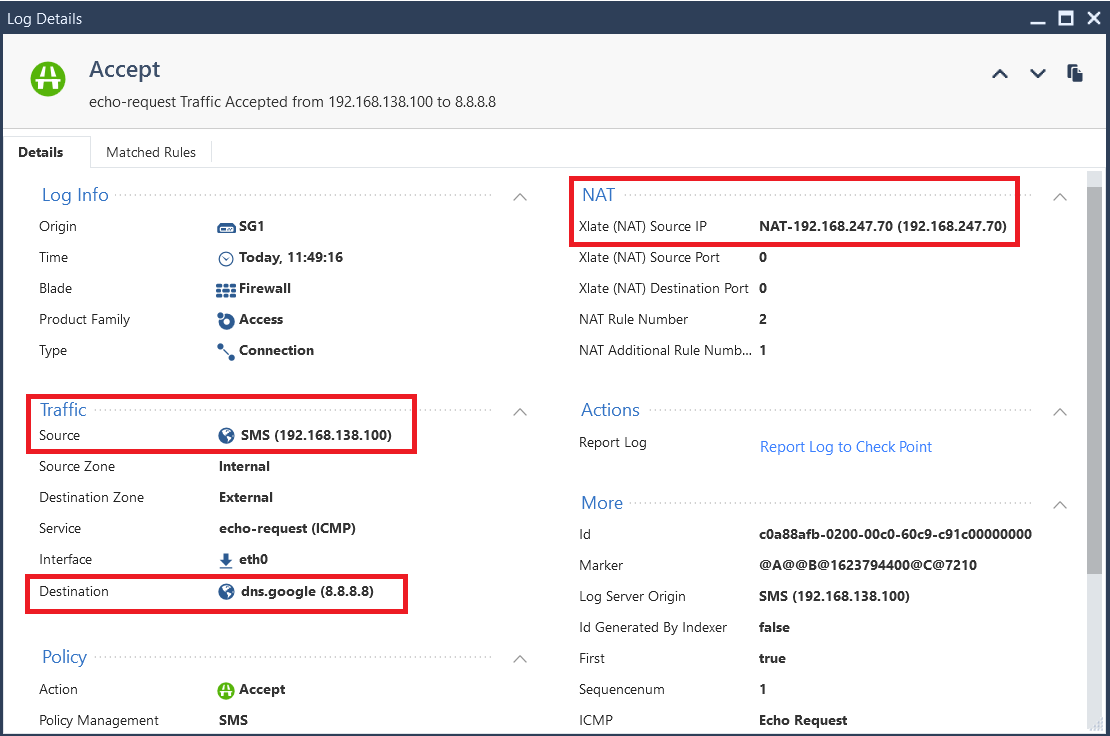The width and height of the screenshot is (1110, 736).
Task: Select the echo-request (ICMP) service value
Action: (287, 529)
